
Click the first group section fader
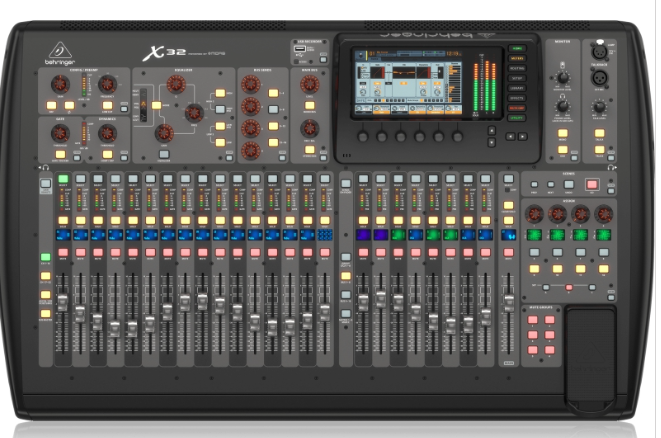click(x=363, y=303)
